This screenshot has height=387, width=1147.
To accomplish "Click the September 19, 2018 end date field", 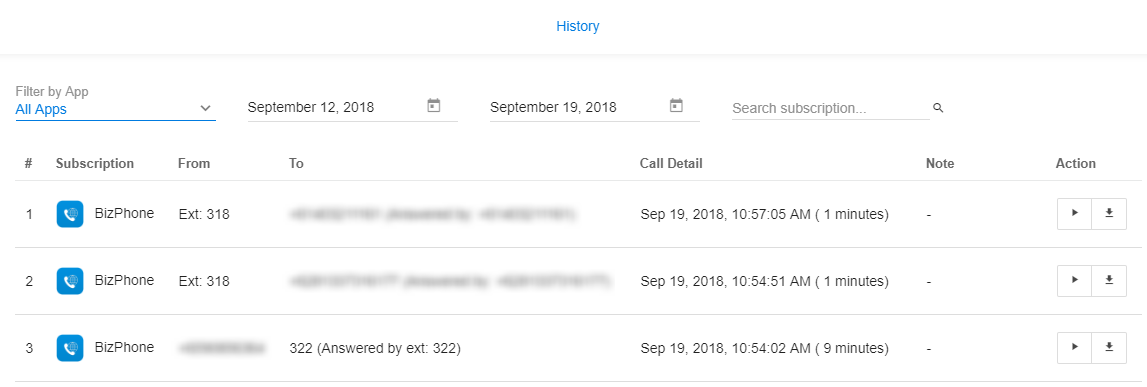I will click(595, 108).
